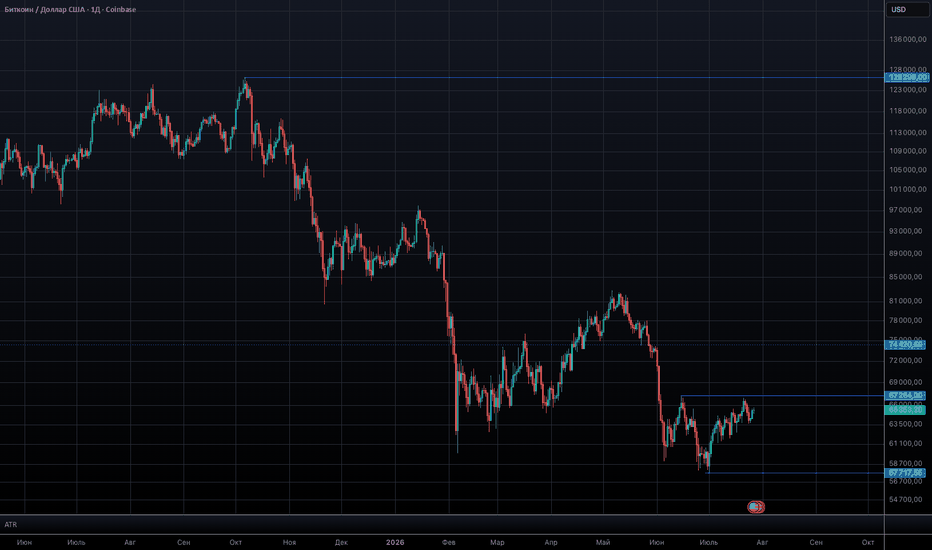Viewport: 932px width, 550px height.
Task: Open the USD currency selector
Action: click(x=907, y=10)
